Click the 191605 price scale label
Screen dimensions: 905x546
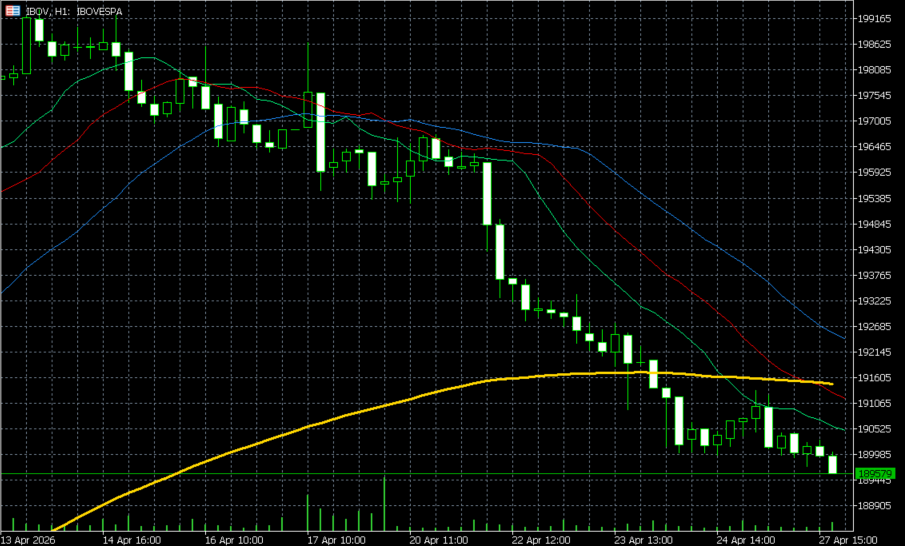point(874,377)
